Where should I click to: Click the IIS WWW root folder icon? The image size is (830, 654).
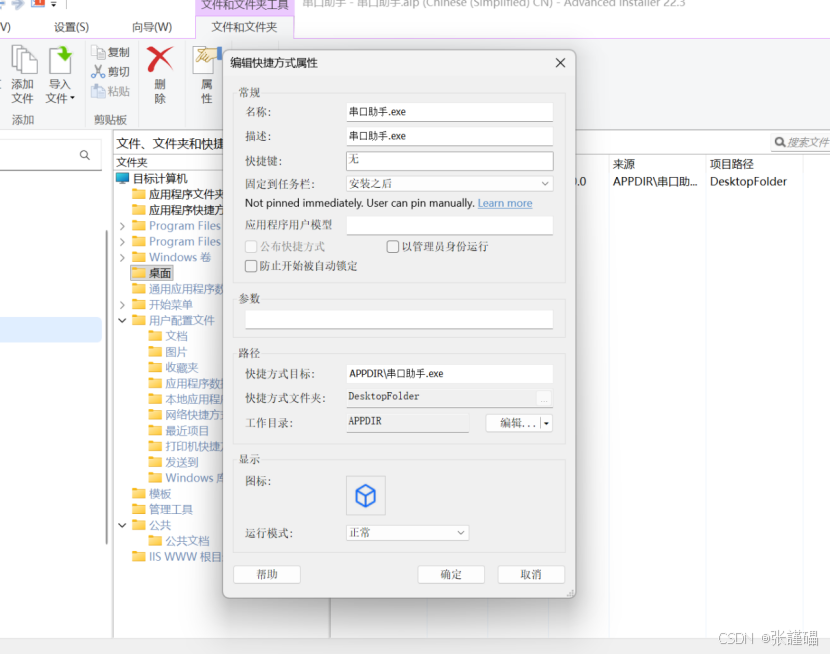click(139, 556)
